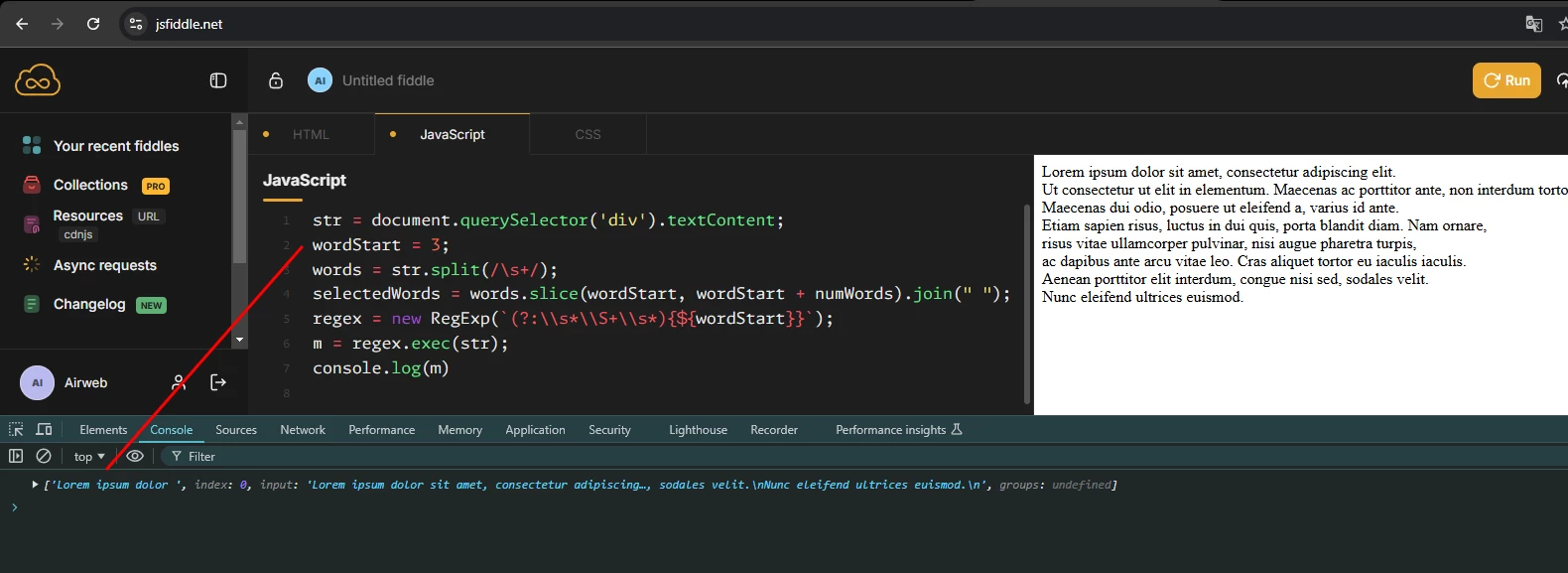Click the console prompt line
Image resolution: width=1568 pixels, height=573 pixels.
pyautogui.click(x=784, y=507)
